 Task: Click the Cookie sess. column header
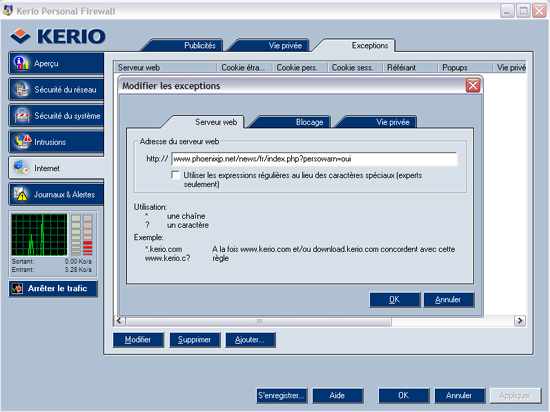355,67
